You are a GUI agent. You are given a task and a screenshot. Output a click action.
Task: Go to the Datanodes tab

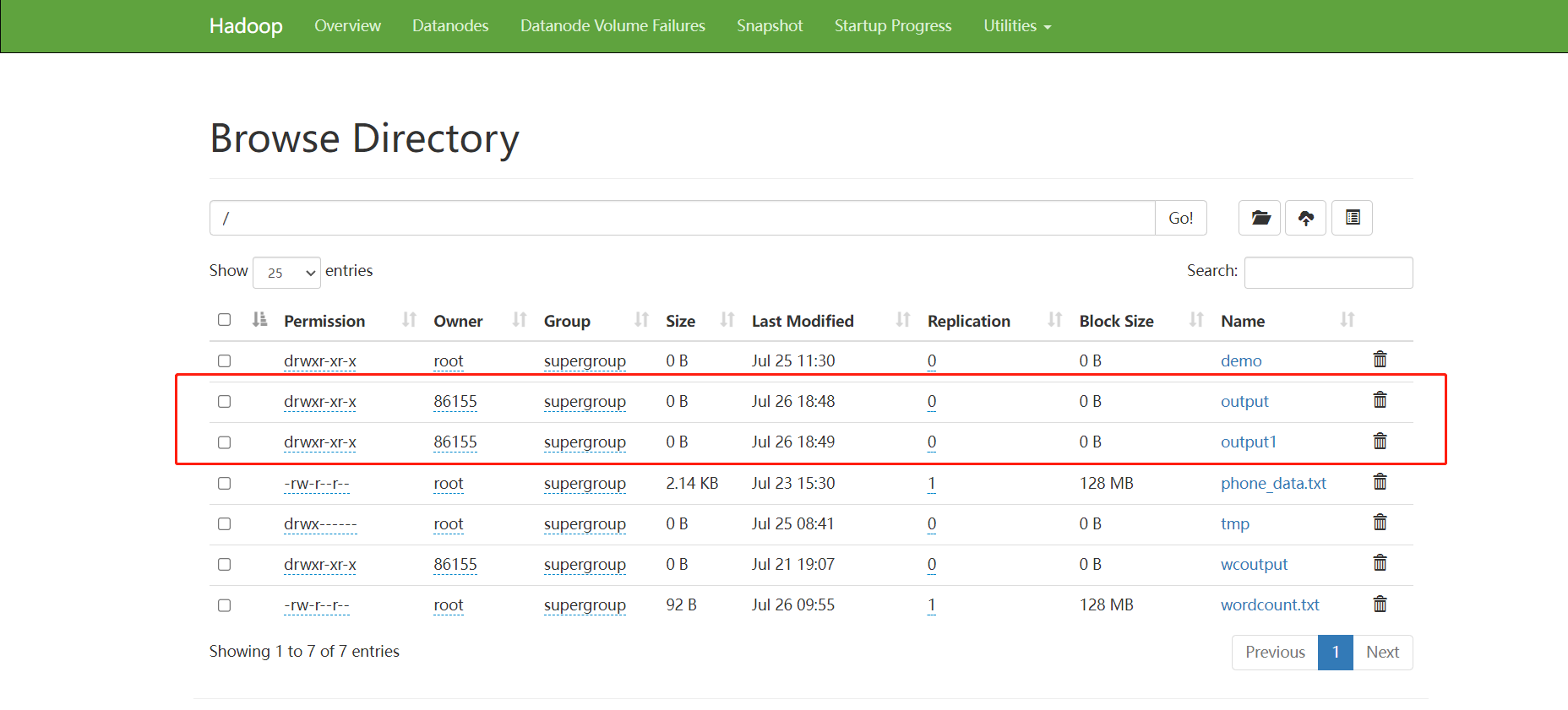(450, 26)
